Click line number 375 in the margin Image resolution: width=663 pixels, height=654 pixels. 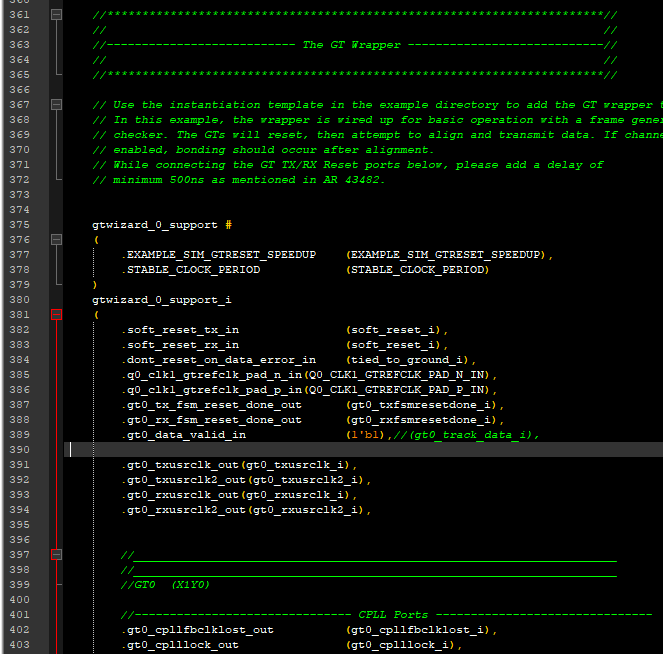(x=19, y=225)
